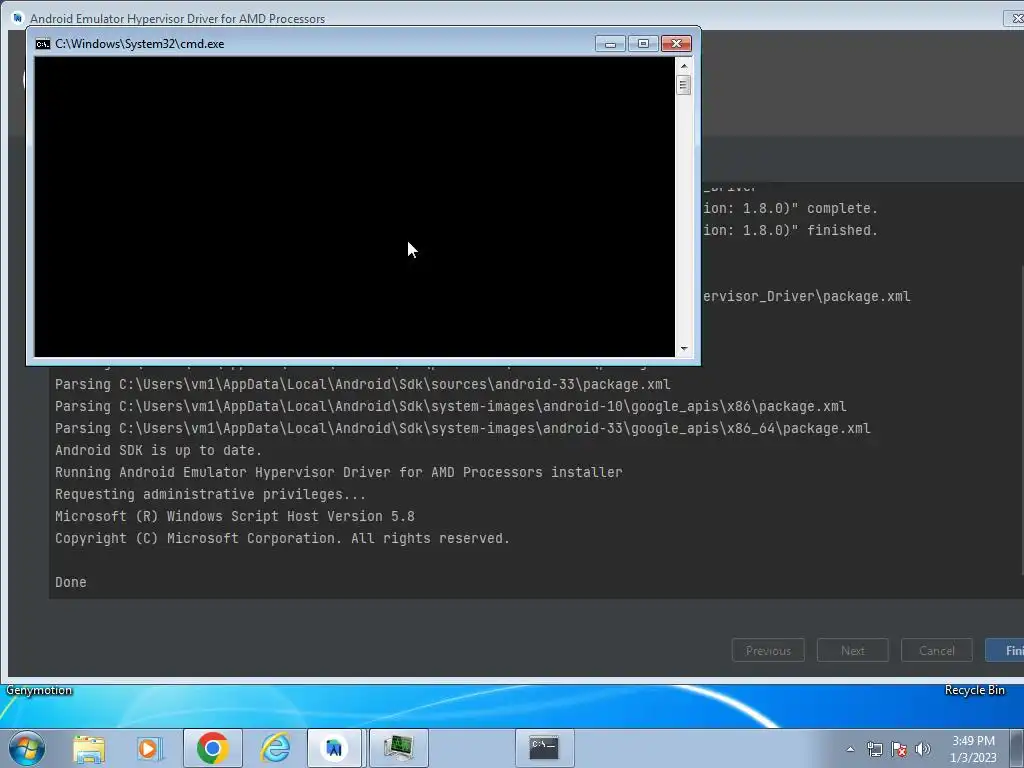Close the cmd.exe window
Viewport: 1024px width, 768px height.
click(676, 44)
